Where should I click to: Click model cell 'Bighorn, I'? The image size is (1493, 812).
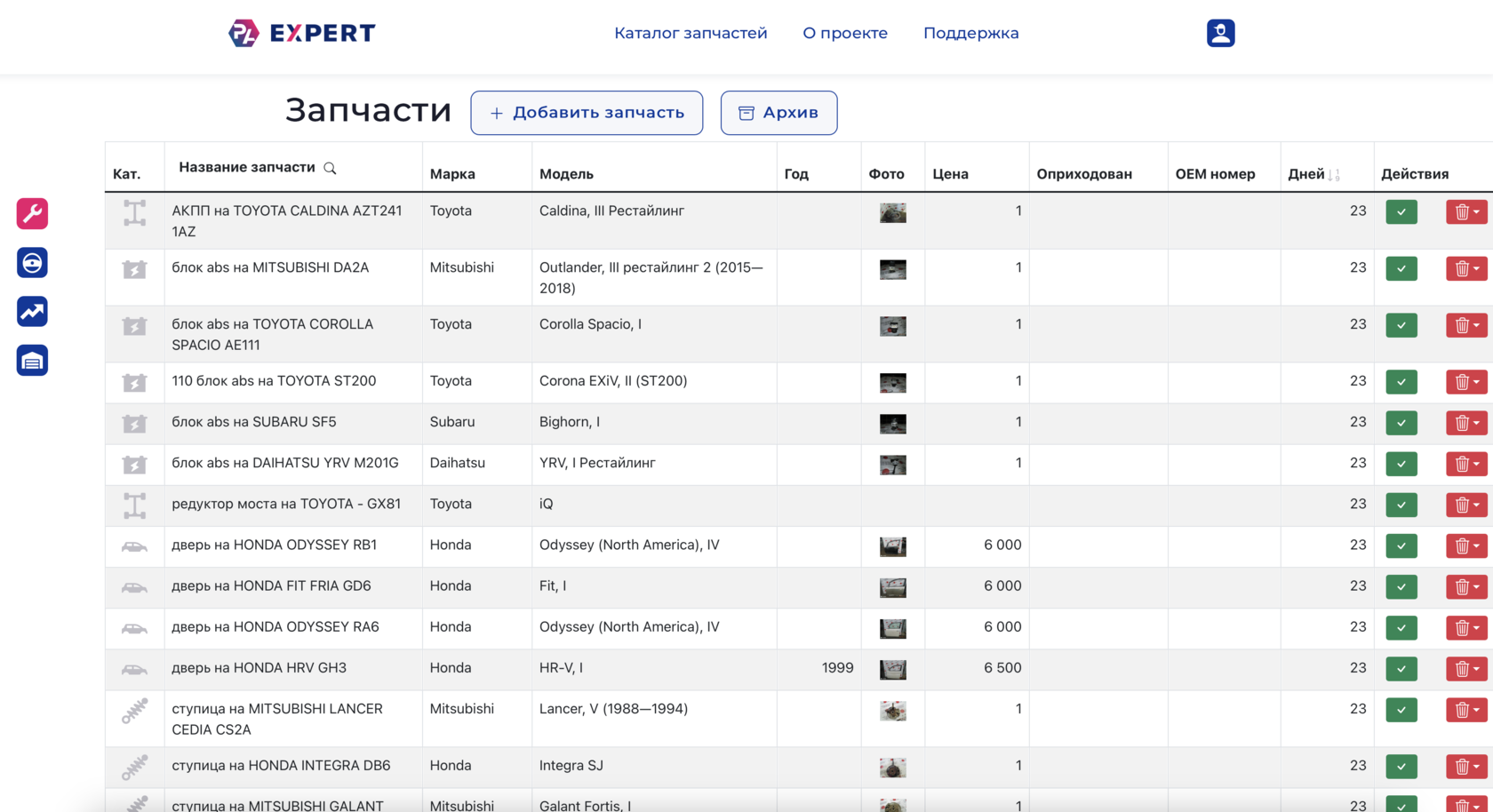coord(570,422)
